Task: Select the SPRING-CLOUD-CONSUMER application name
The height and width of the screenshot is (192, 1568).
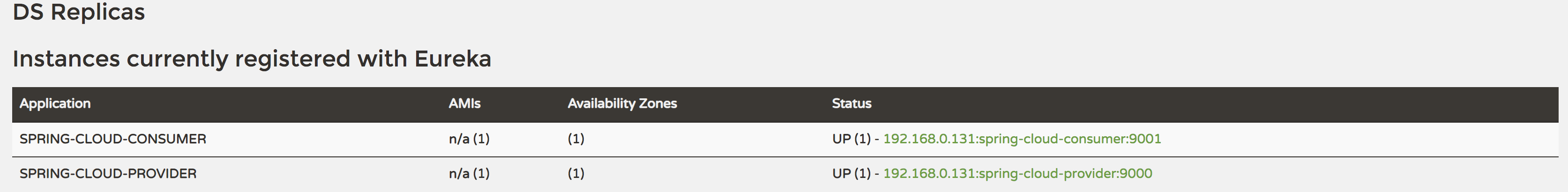Action: (x=112, y=139)
